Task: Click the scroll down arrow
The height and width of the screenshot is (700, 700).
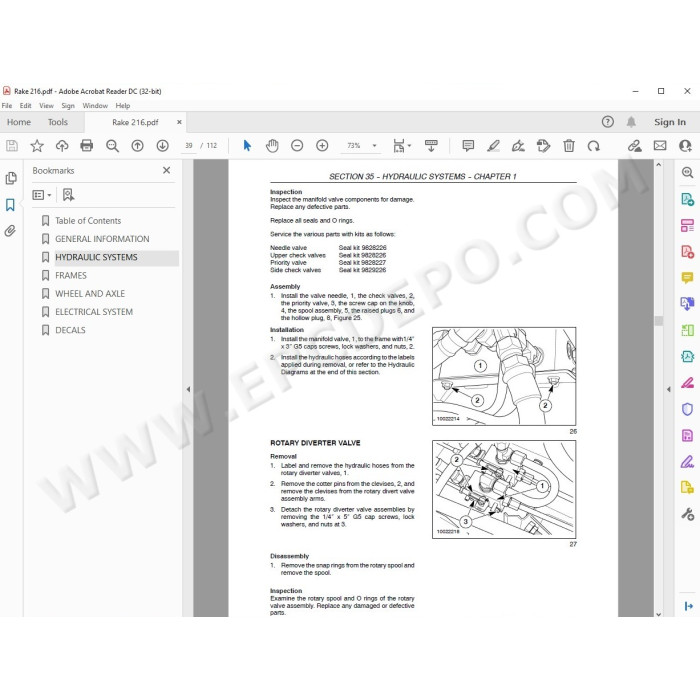Action: pos(658,614)
